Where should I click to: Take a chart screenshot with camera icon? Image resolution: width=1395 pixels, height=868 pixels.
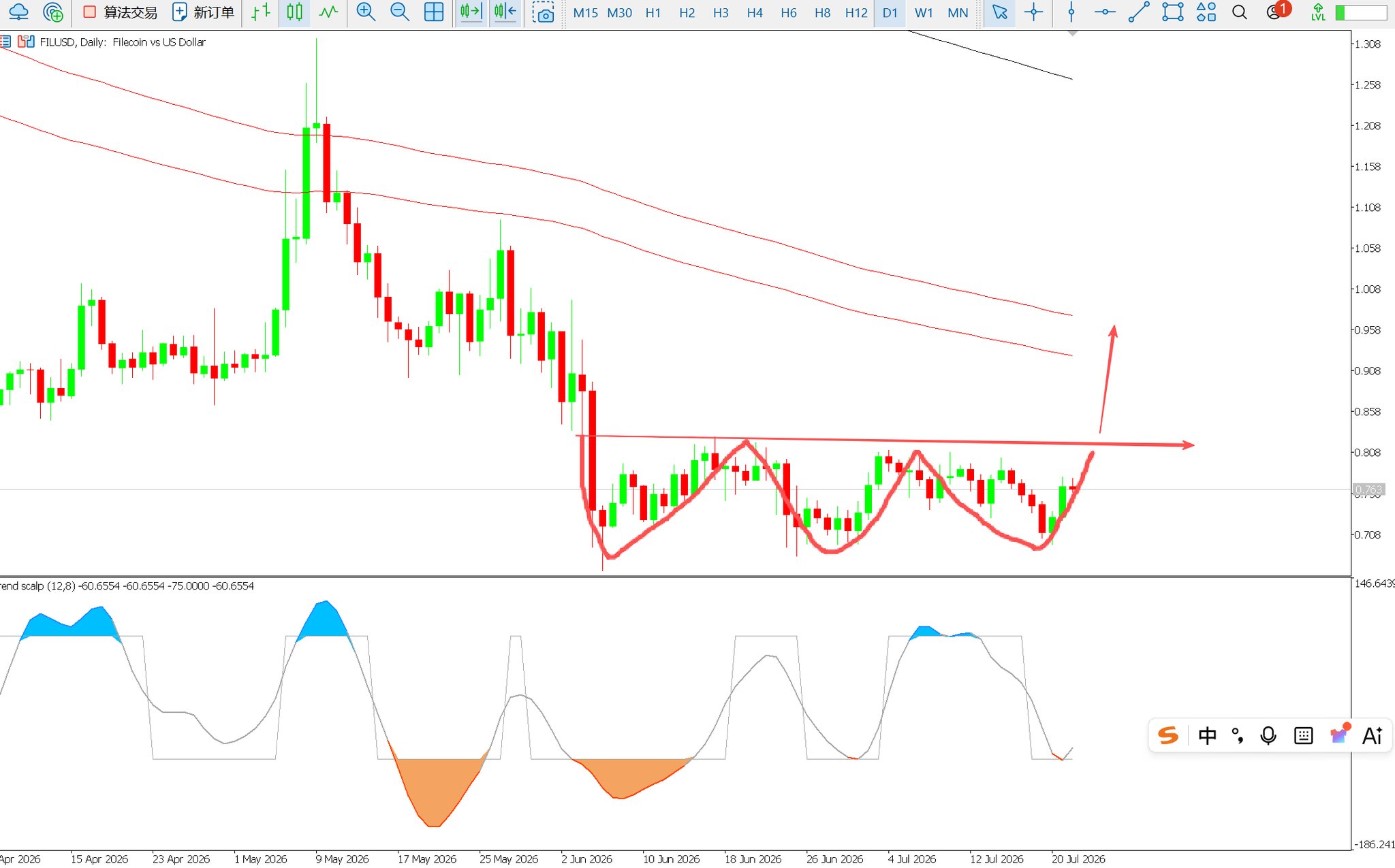[543, 12]
